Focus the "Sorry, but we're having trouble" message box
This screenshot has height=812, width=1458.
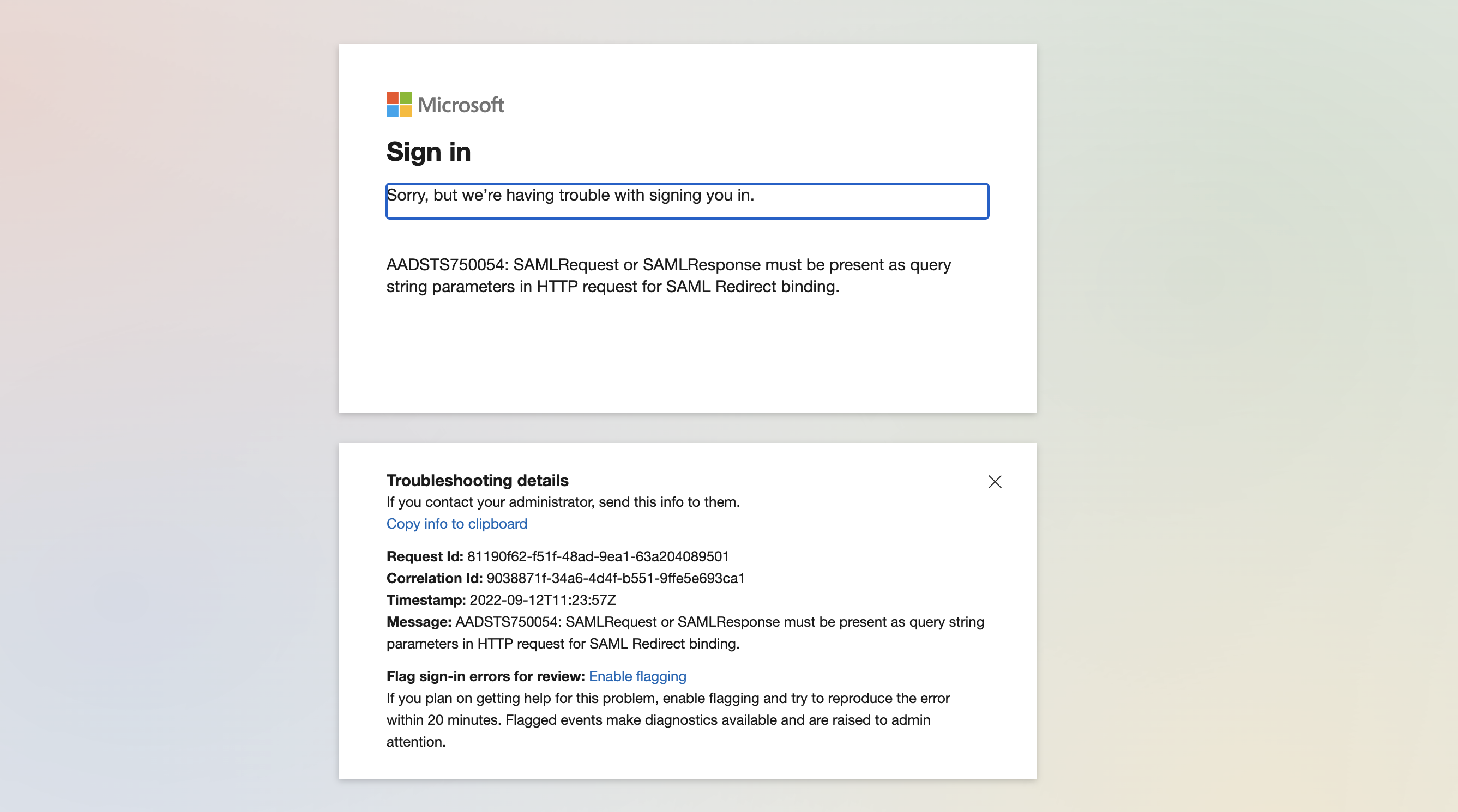click(x=686, y=201)
